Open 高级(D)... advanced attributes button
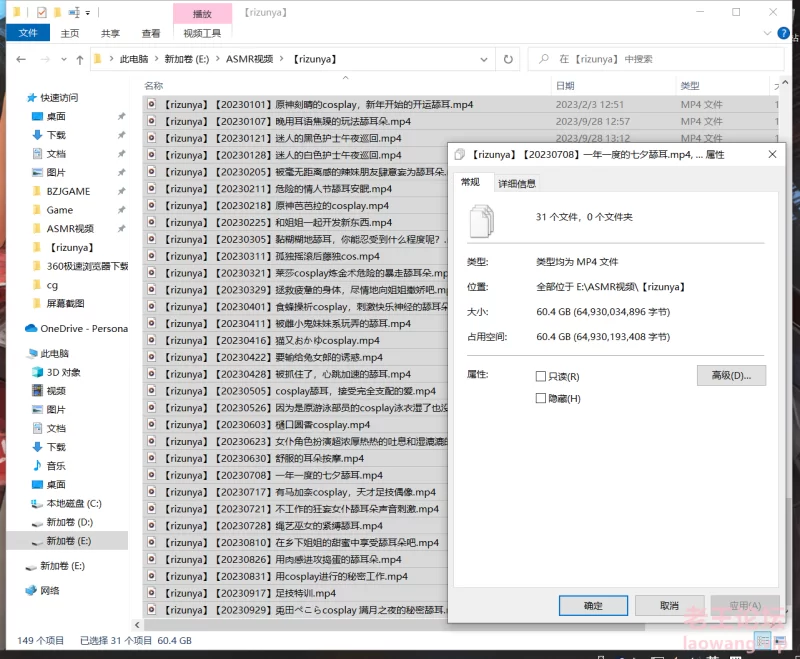Viewport: 800px width, 659px height. (731, 376)
